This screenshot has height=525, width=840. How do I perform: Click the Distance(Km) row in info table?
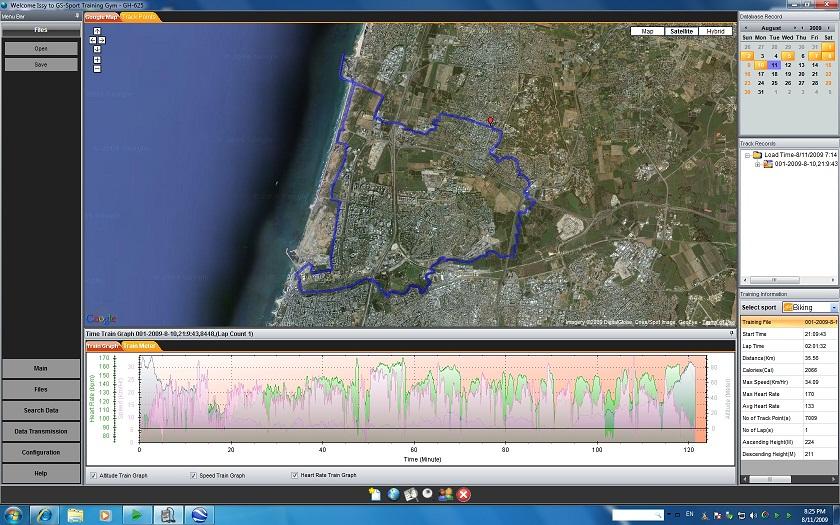(x=789, y=358)
